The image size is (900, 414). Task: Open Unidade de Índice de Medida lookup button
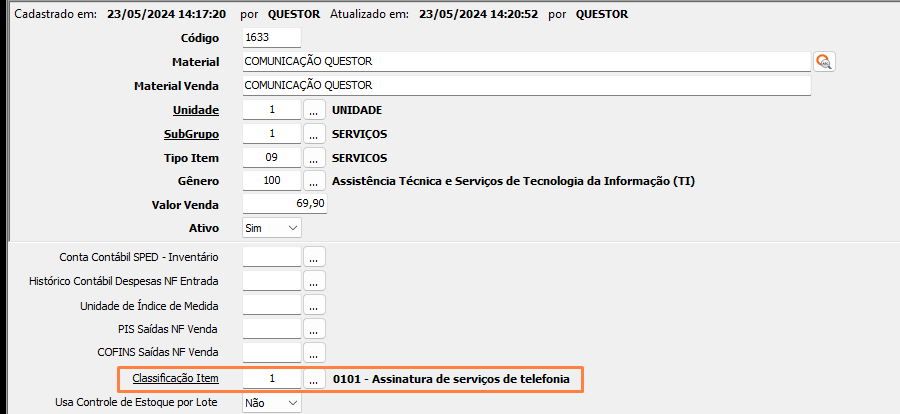[x=314, y=305]
